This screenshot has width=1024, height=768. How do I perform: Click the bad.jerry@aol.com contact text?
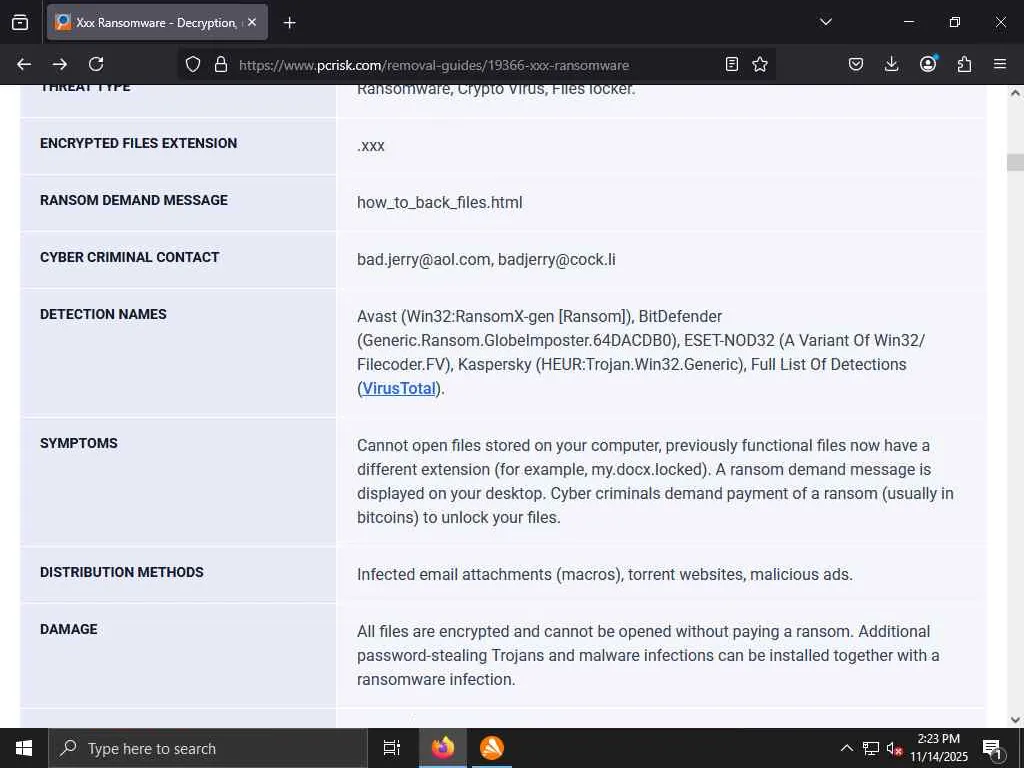click(x=423, y=259)
